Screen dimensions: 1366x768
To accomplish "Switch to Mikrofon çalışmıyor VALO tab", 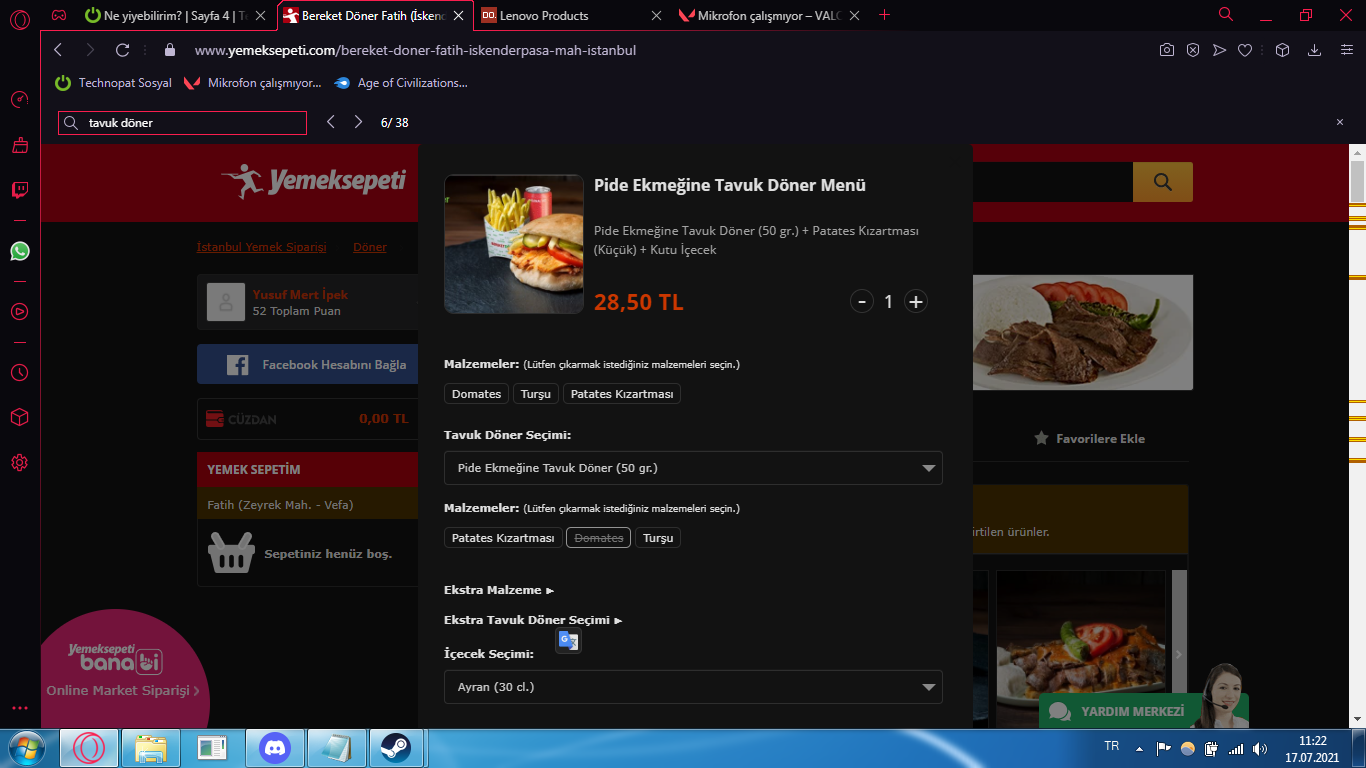I will 768,15.
